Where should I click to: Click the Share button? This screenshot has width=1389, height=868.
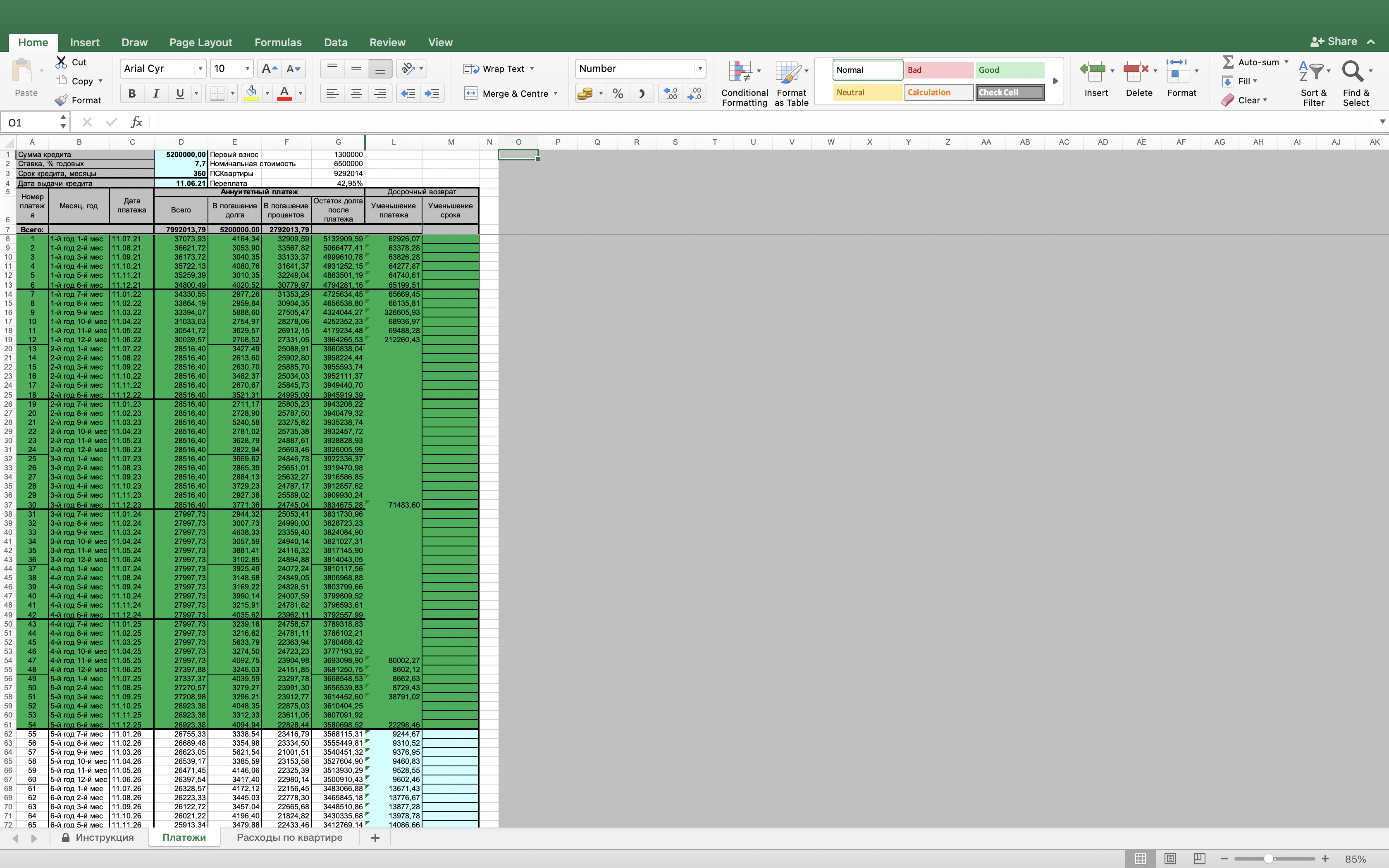(x=1334, y=42)
